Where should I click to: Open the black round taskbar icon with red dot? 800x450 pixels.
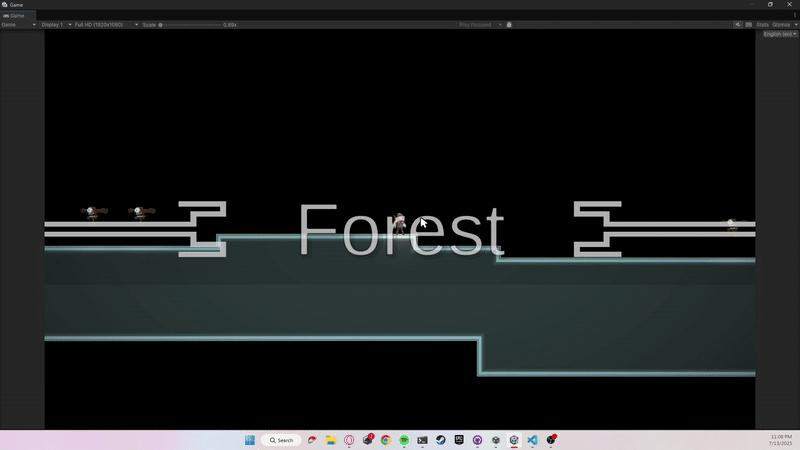[551, 440]
